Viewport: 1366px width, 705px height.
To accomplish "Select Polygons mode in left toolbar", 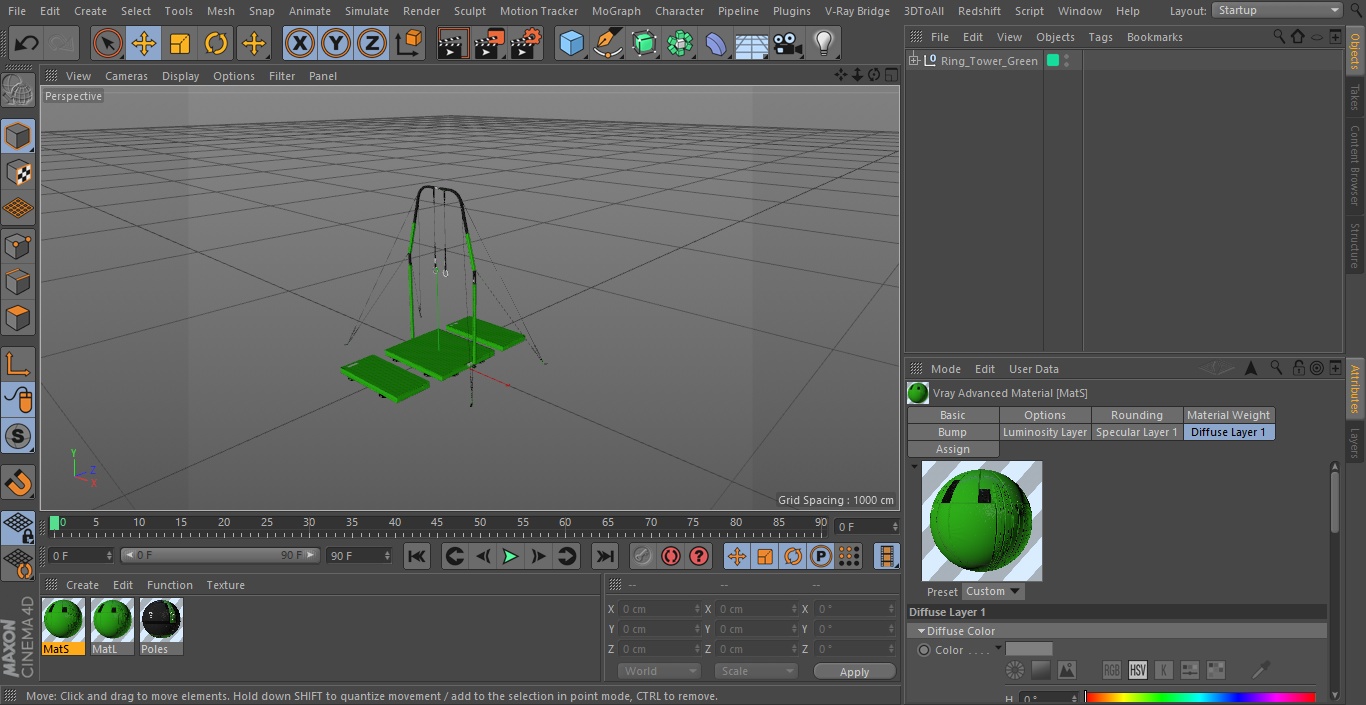I will pos(18,319).
